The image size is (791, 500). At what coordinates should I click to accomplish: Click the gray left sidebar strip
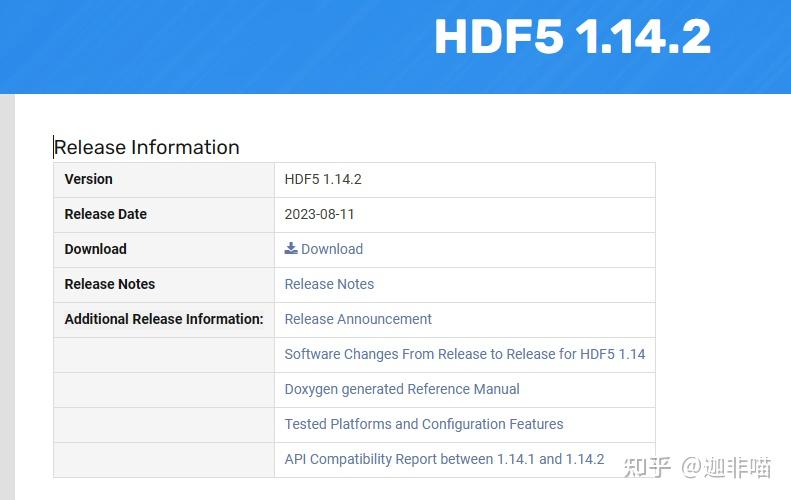click(7, 297)
